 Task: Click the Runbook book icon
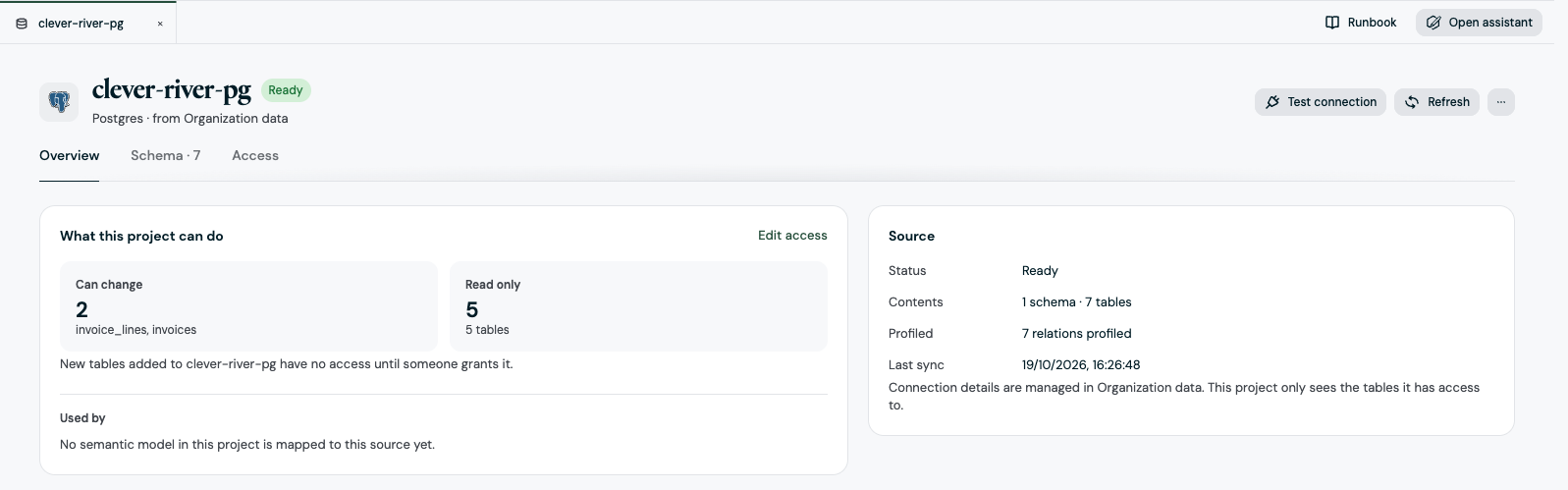tap(1332, 23)
